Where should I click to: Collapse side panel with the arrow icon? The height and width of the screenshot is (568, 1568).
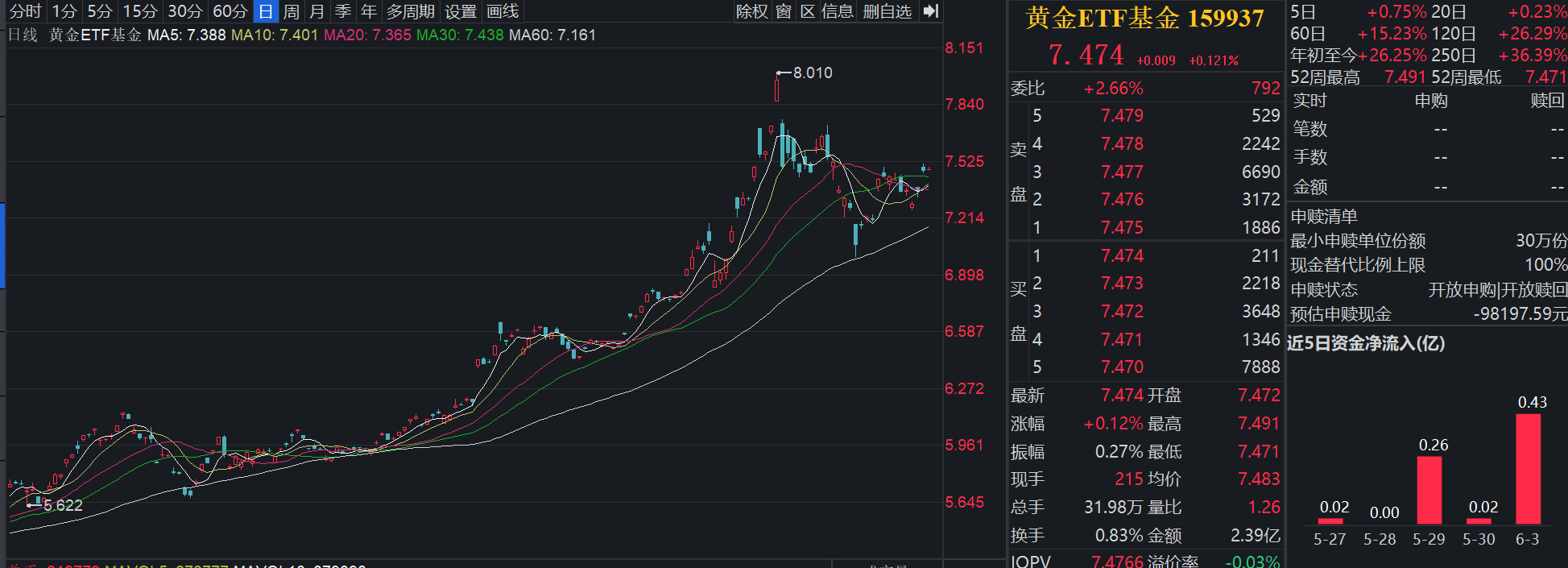[x=931, y=11]
